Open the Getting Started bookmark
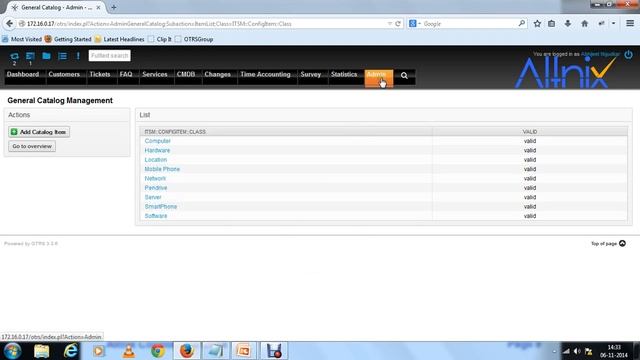This screenshot has height=360, width=640. (68, 39)
